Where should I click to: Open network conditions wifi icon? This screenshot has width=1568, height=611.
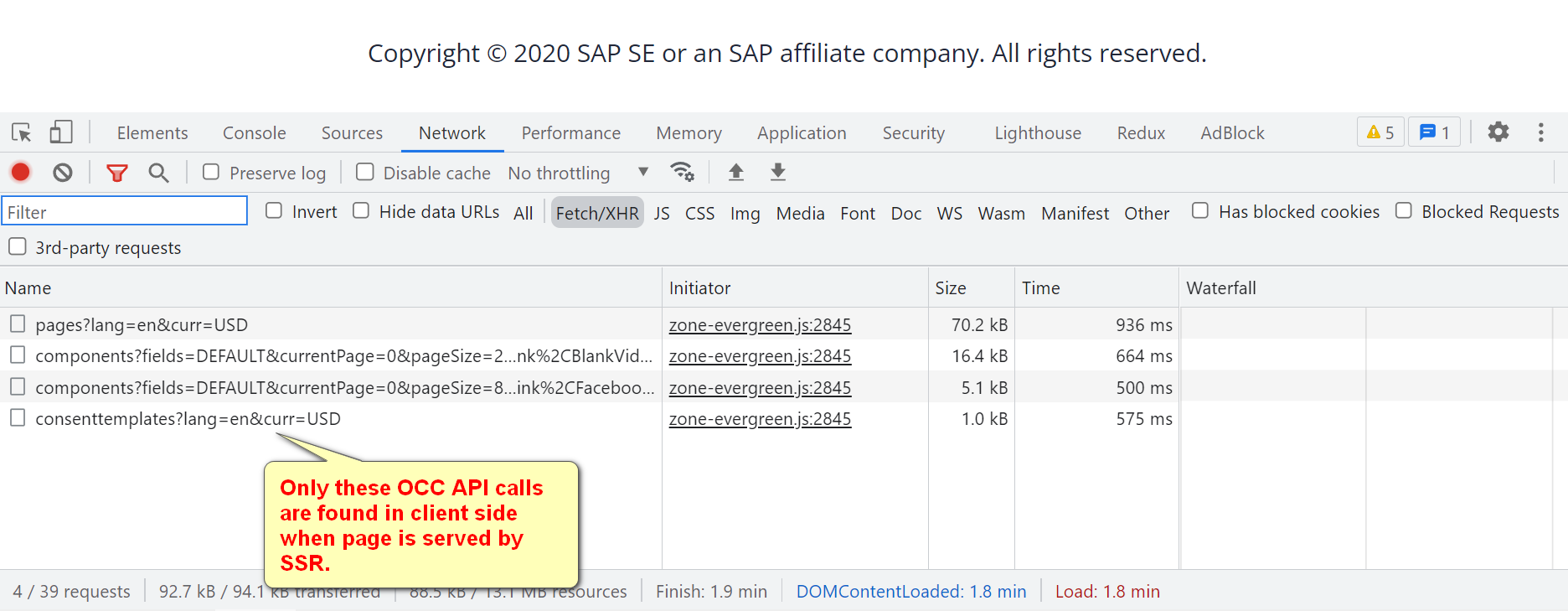[683, 172]
